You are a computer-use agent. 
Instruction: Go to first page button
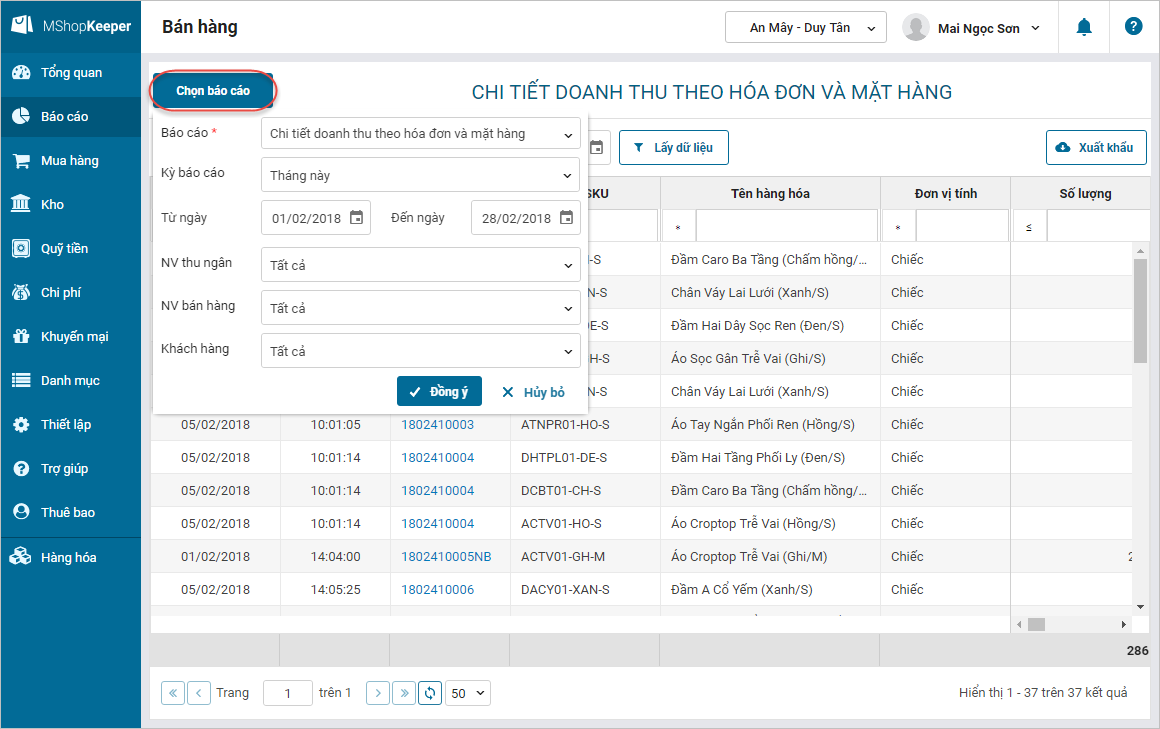click(x=172, y=693)
